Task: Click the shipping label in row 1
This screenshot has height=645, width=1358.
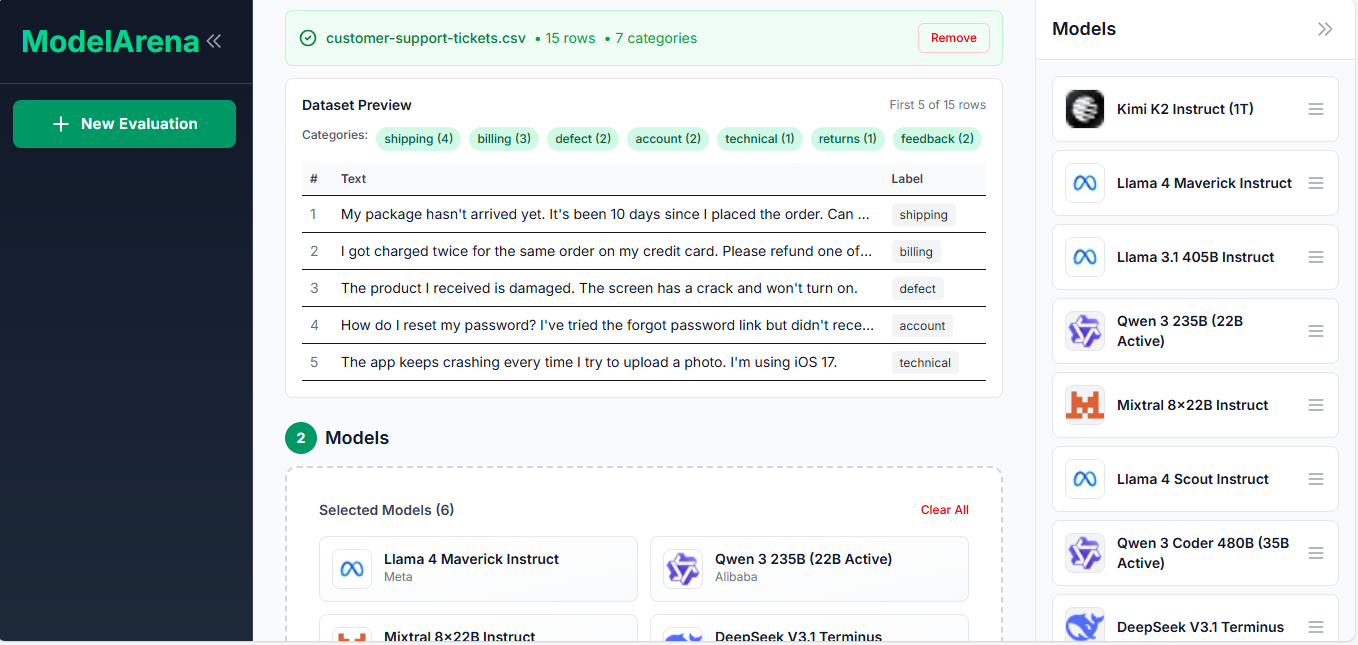Action: click(923, 215)
